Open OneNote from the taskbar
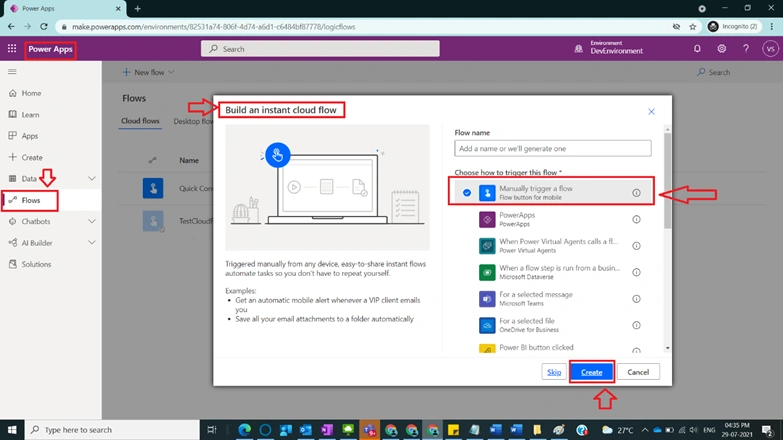 click(327, 430)
